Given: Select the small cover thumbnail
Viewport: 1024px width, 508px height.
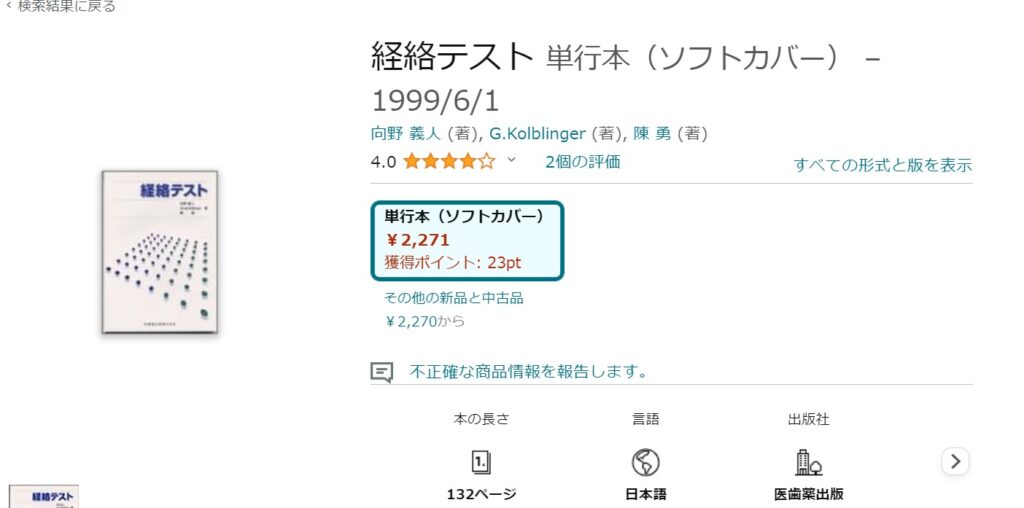Looking at the screenshot, I should click(x=44, y=497).
